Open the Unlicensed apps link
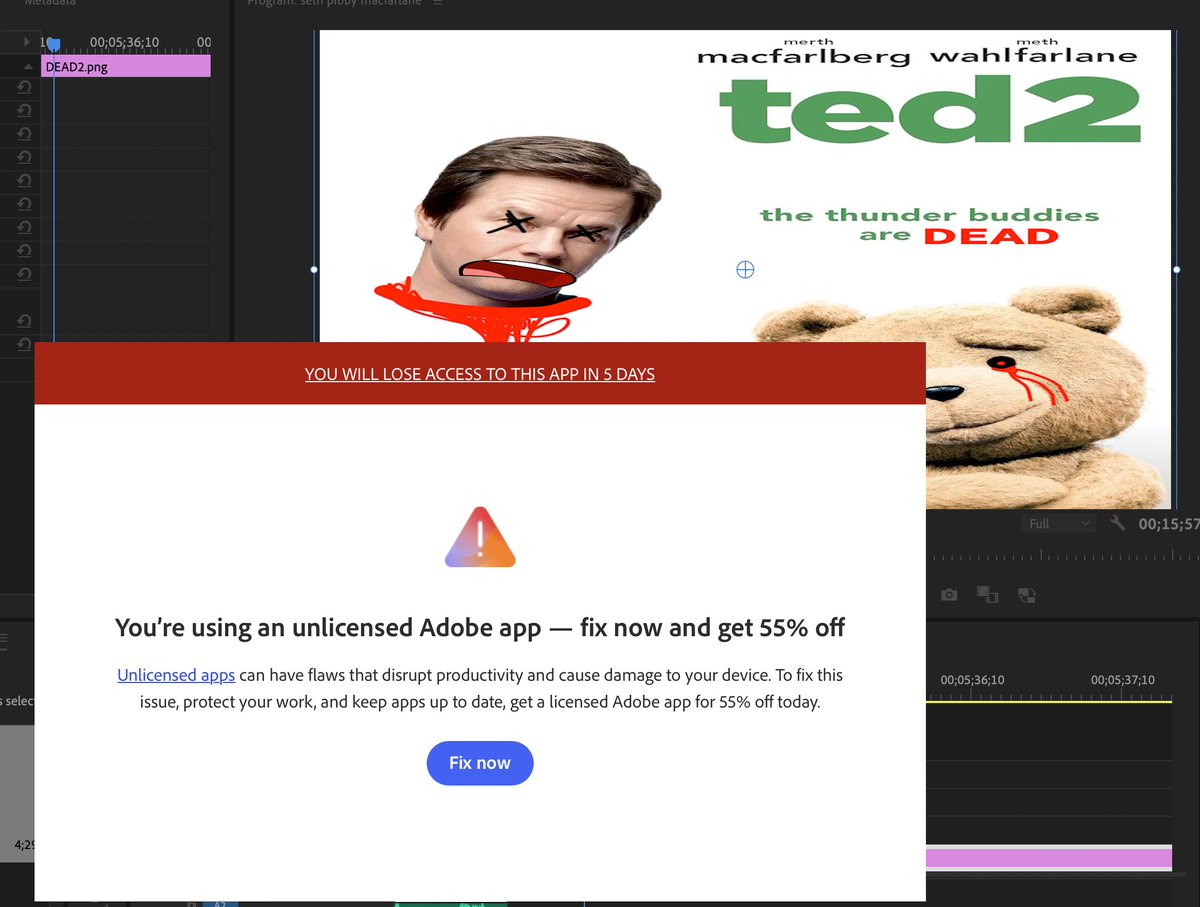The image size is (1200, 907). point(176,675)
